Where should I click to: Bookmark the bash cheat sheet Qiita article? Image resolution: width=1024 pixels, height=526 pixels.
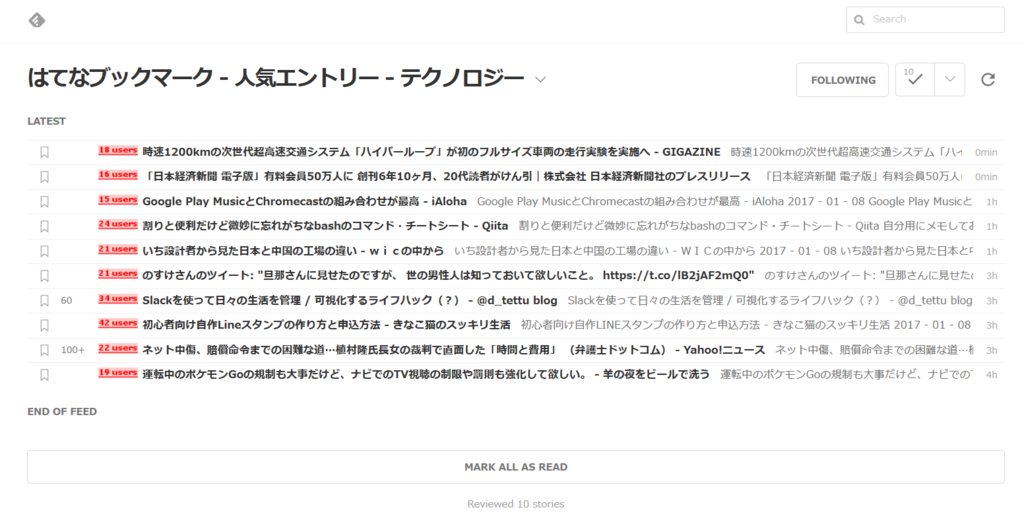coord(44,226)
